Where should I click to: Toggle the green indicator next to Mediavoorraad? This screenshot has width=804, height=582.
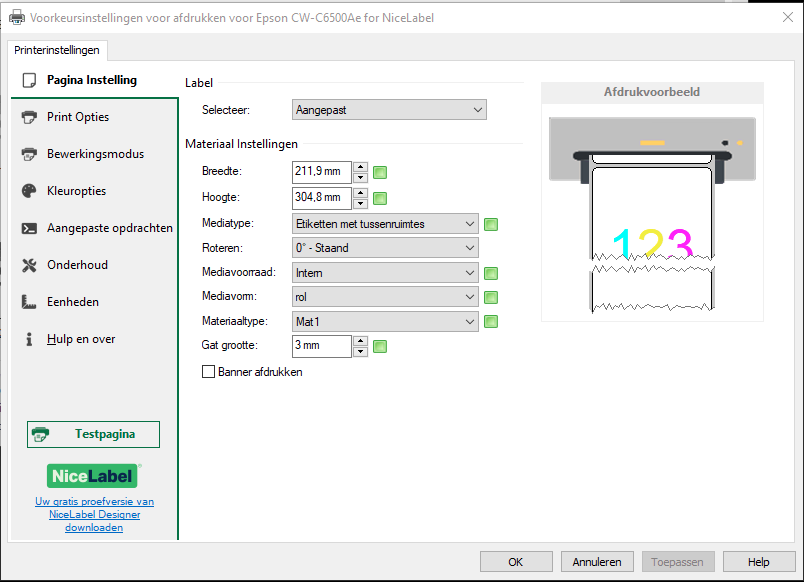(x=491, y=273)
